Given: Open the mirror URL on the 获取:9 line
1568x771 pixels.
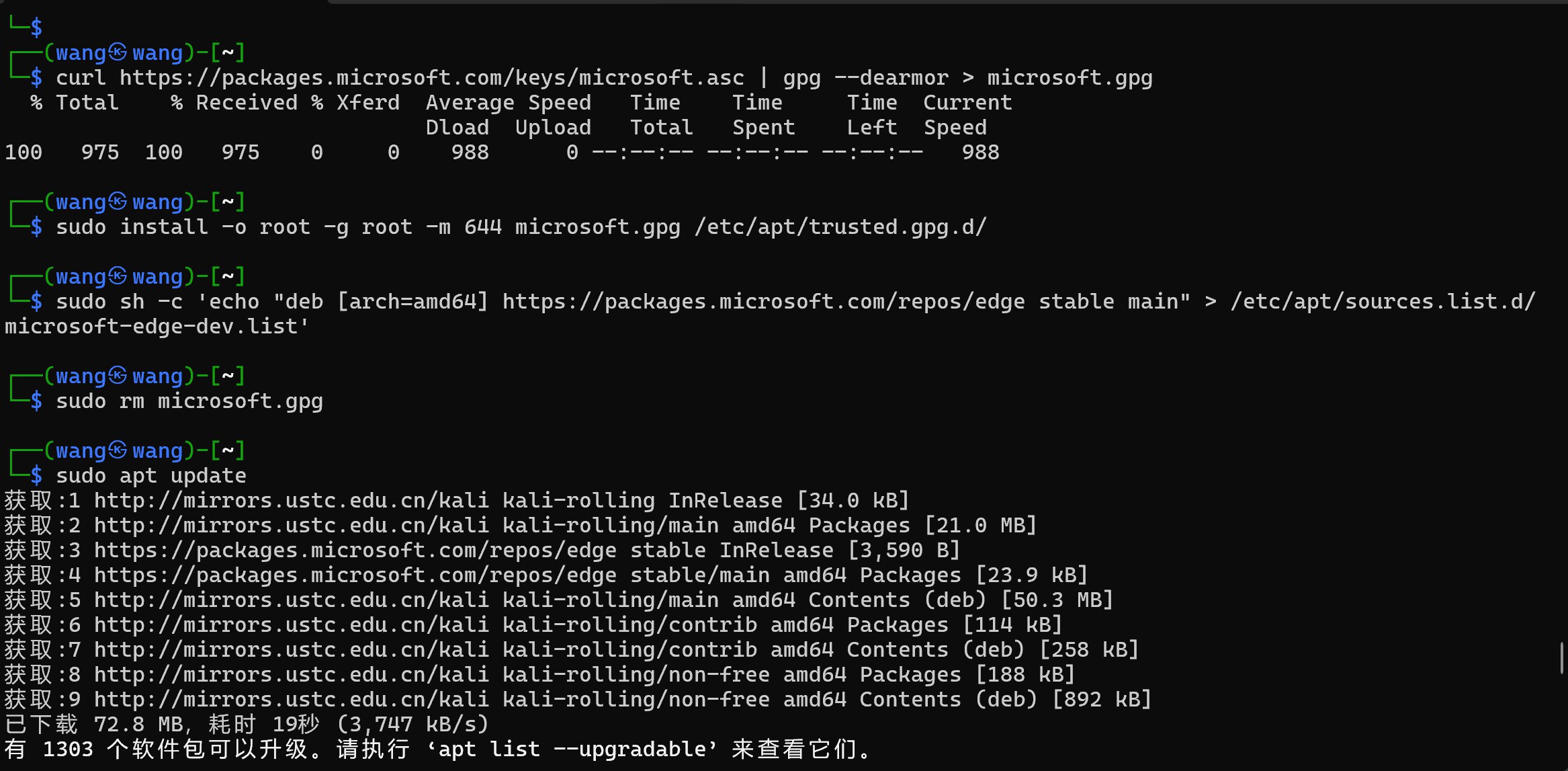Looking at the screenshot, I should [291, 700].
